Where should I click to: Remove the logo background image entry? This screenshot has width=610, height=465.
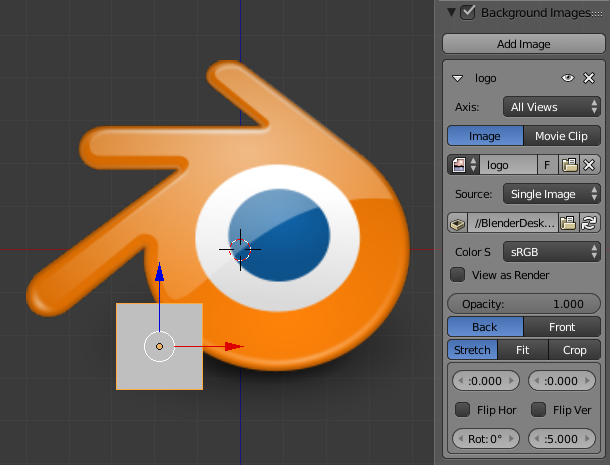click(x=589, y=78)
